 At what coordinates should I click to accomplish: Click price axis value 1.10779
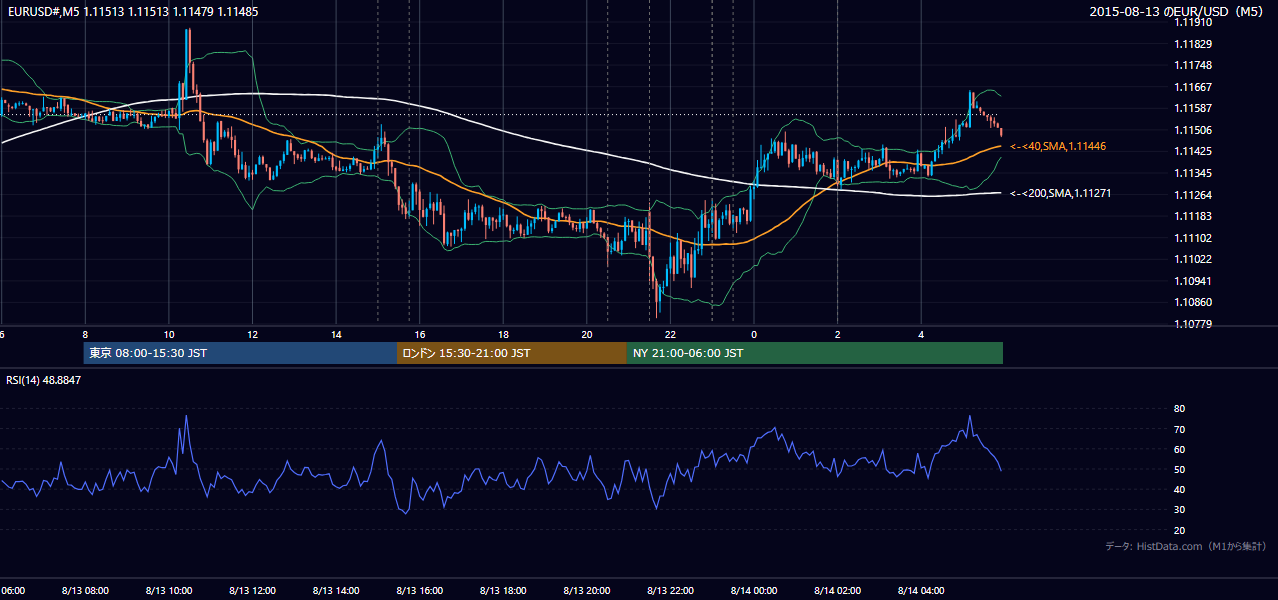click(x=1193, y=324)
